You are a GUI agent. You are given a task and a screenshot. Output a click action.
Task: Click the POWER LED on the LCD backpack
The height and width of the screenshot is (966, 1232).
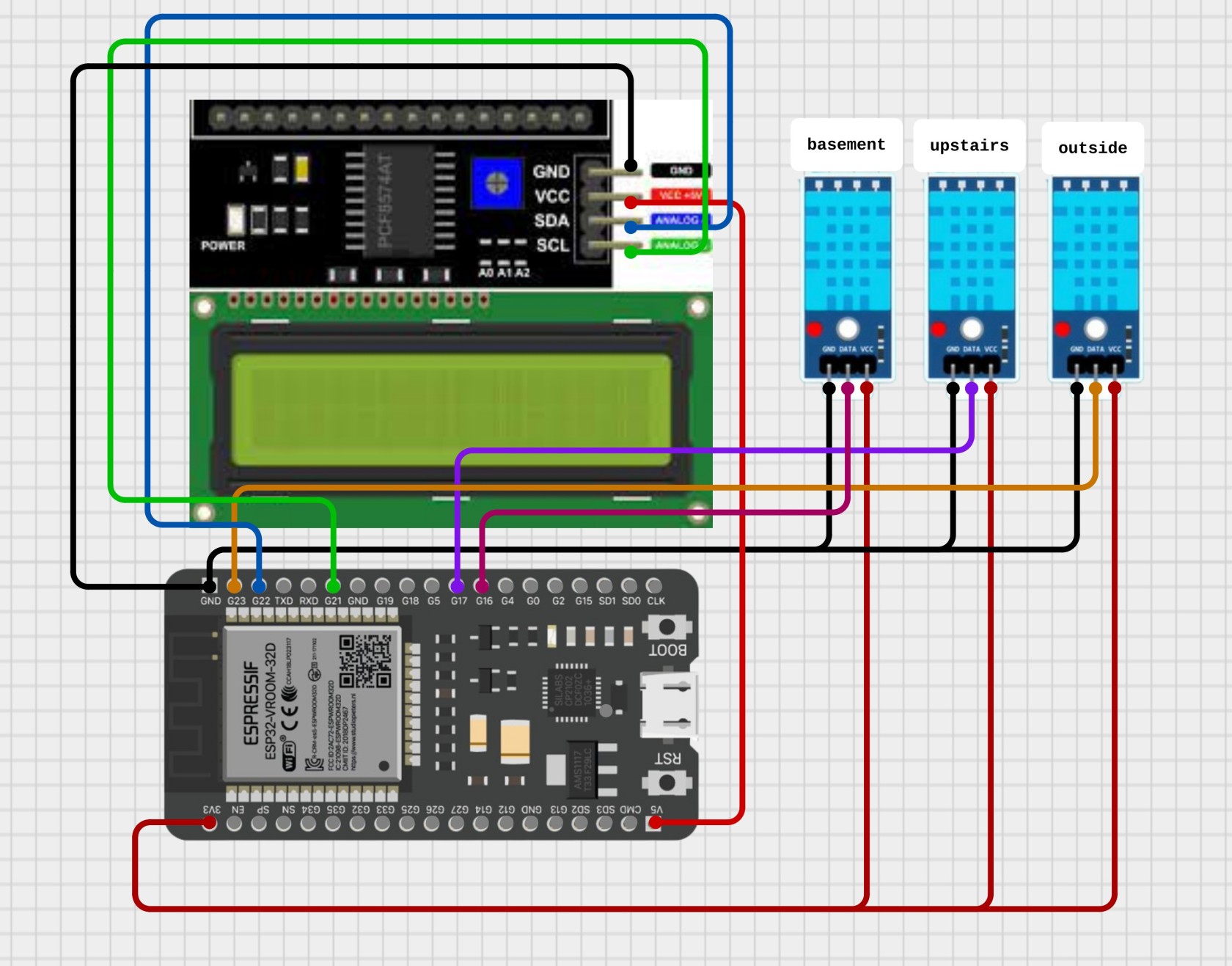235,219
